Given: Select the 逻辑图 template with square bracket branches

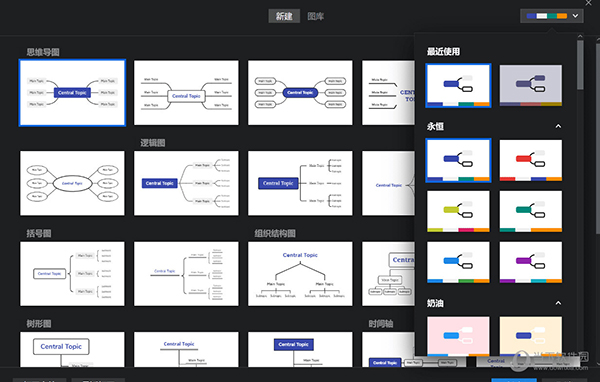Looking at the screenshot, I should (x=300, y=183).
